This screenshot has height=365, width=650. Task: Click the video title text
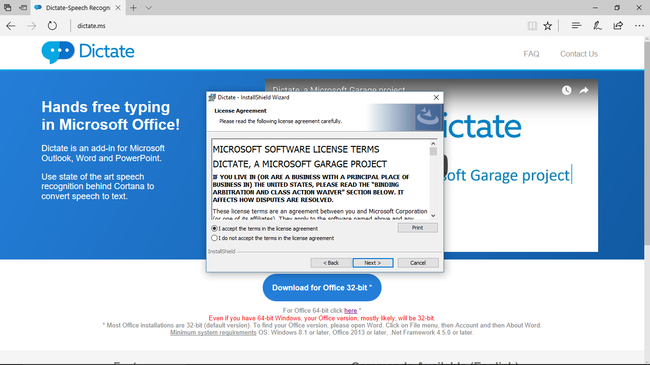pos(339,90)
